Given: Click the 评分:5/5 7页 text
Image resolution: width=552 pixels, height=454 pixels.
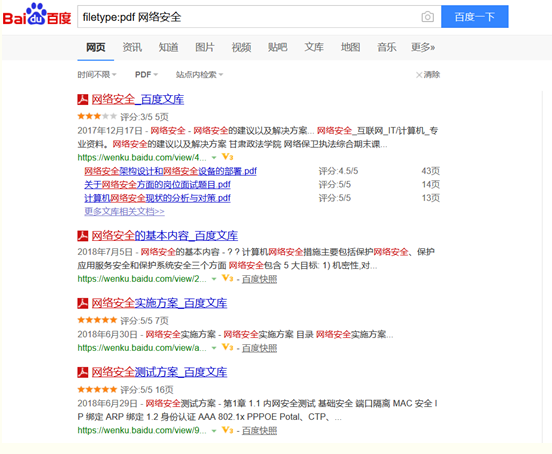Looking at the screenshot, I should click(144, 321).
